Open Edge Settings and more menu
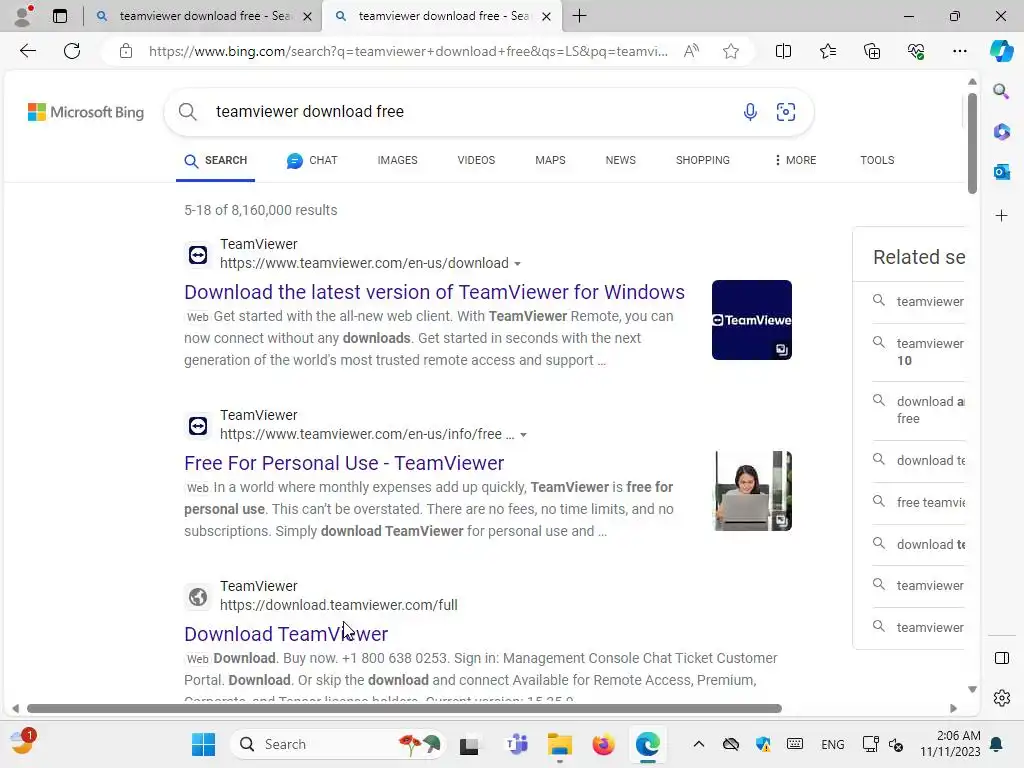 click(959, 51)
